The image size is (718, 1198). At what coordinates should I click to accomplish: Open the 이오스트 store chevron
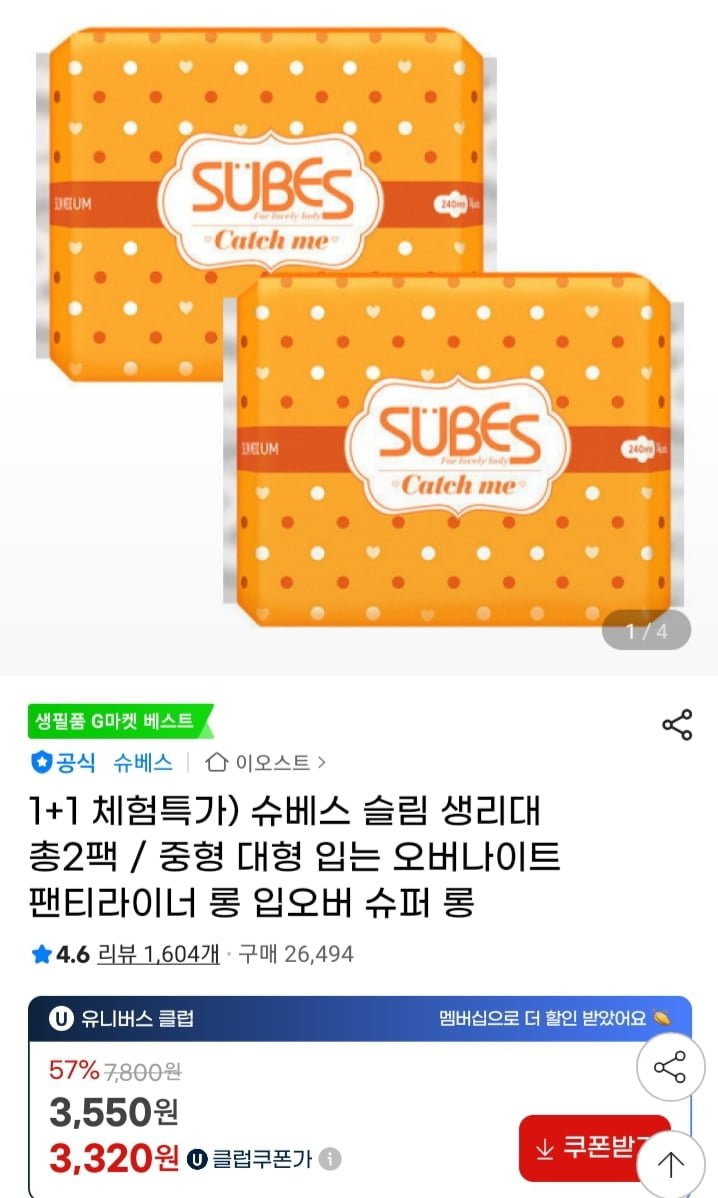pyautogui.click(x=322, y=762)
